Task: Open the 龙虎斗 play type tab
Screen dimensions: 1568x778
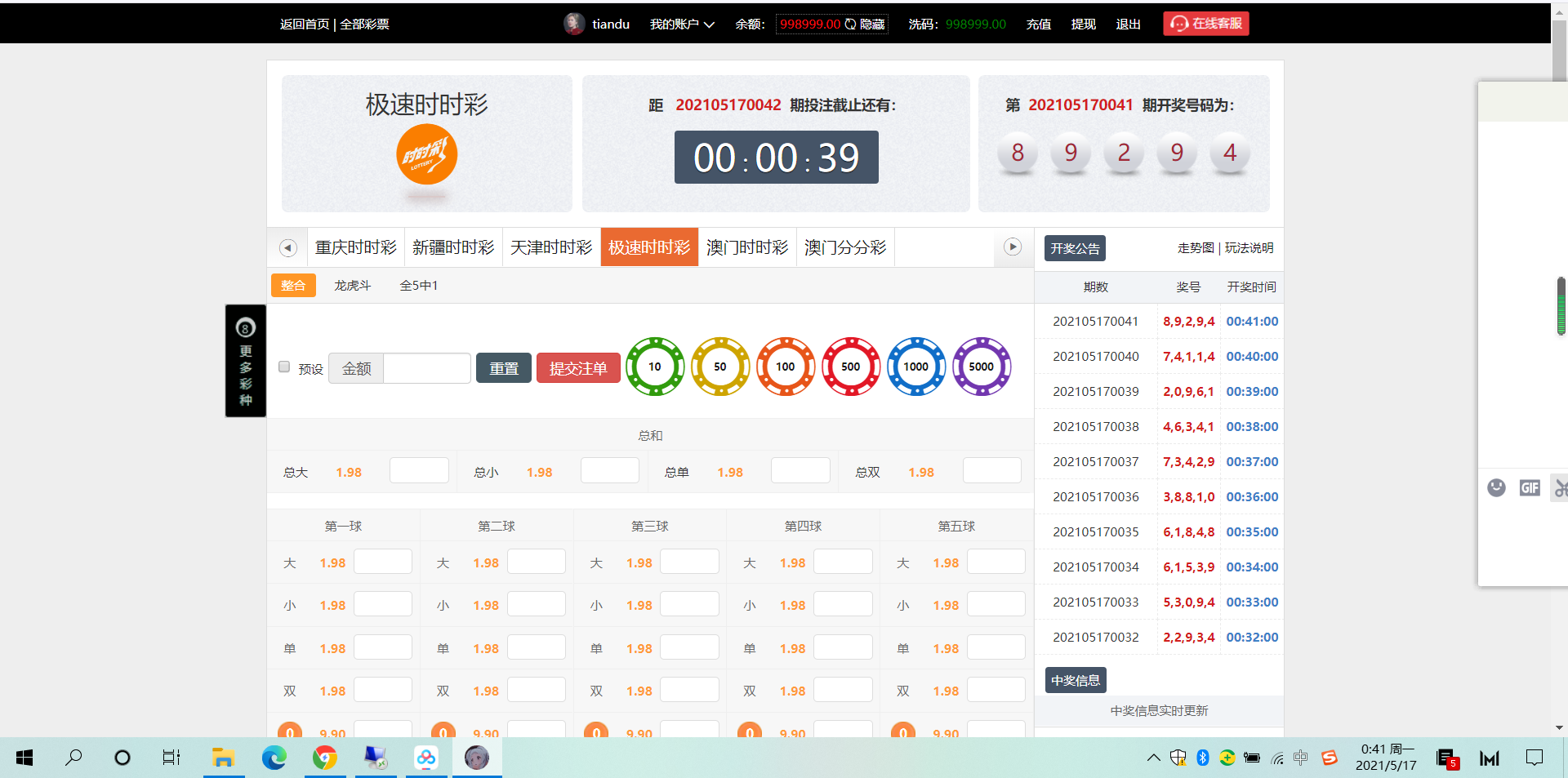Action: coord(352,286)
